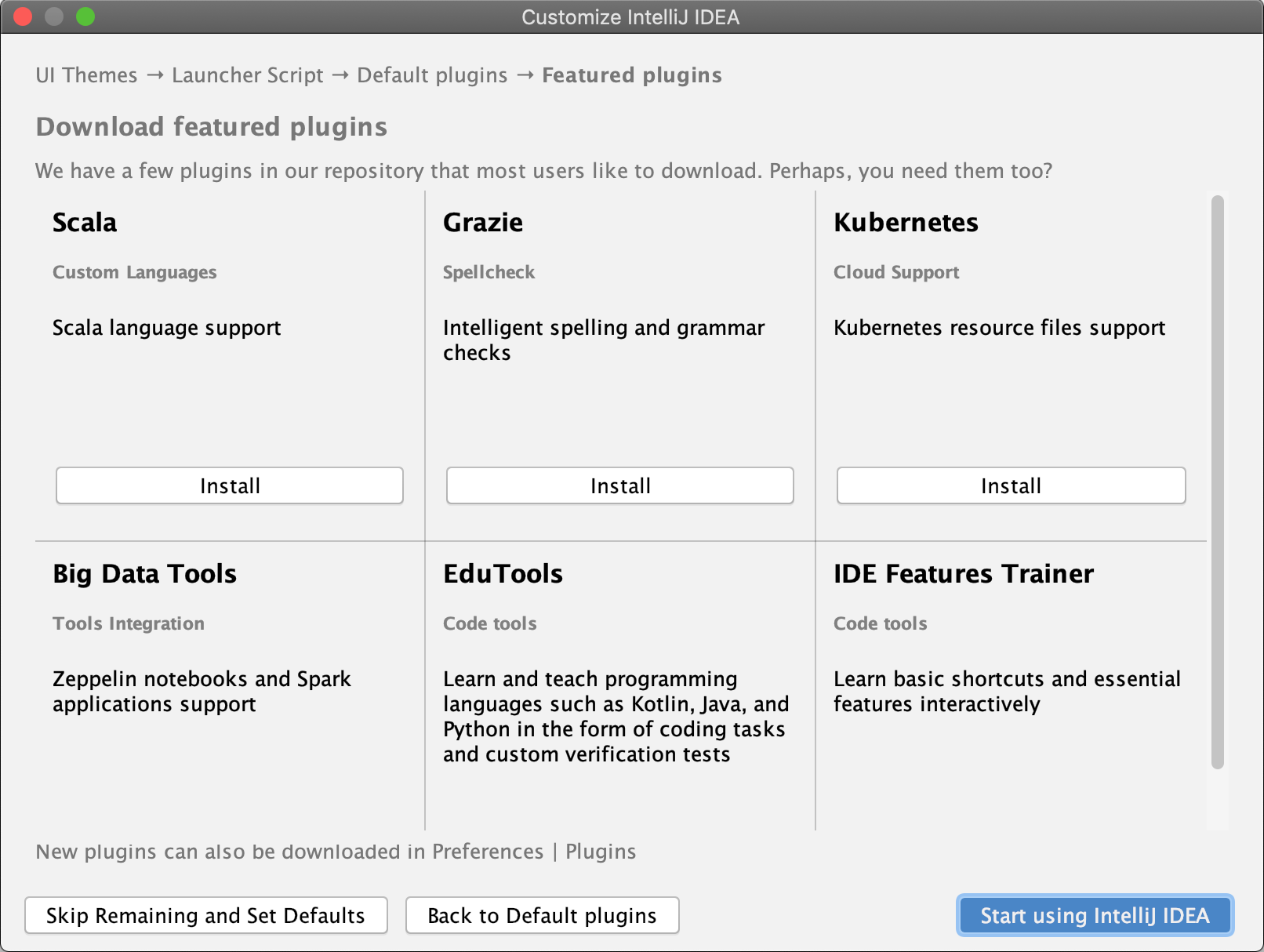Image resolution: width=1264 pixels, height=952 pixels.
Task: Click the Cloud Support label under Kubernetes
Action: click(896, 272)
